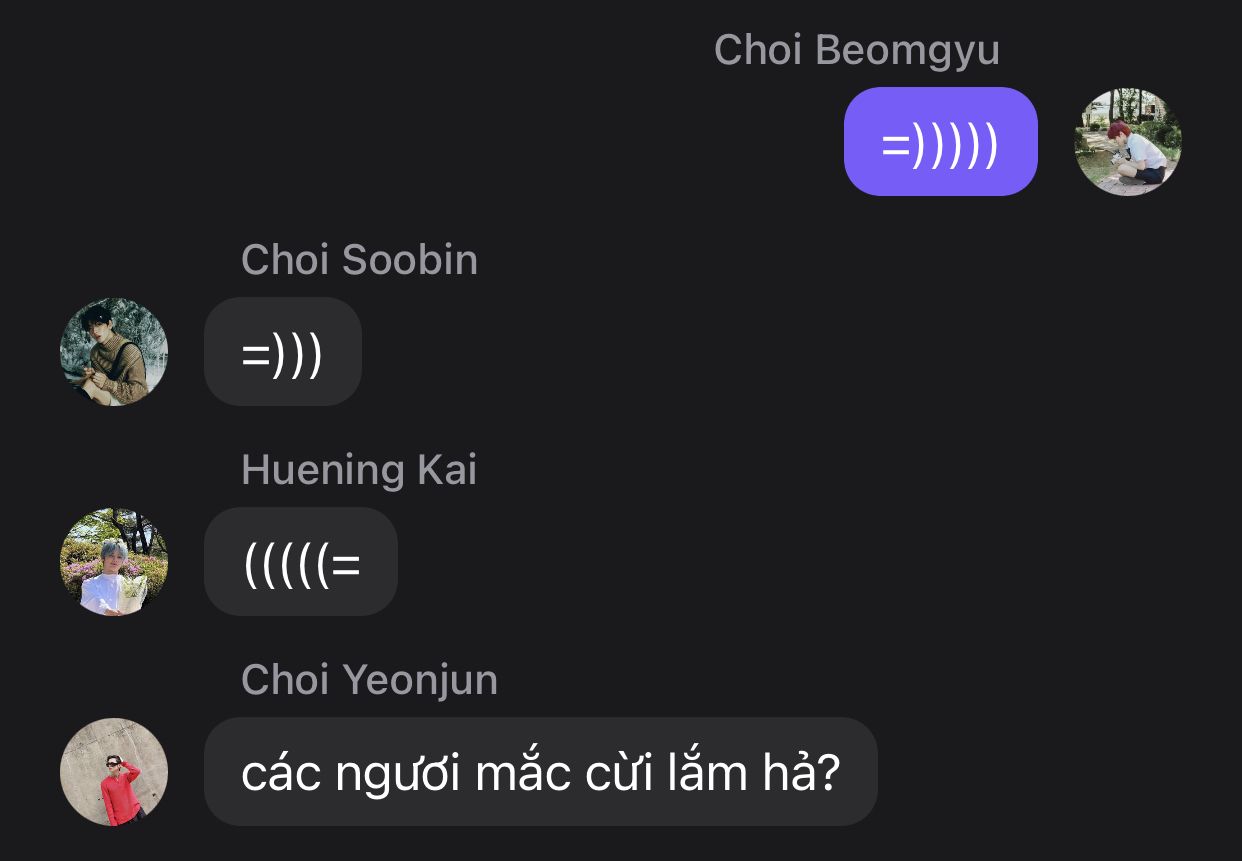Tap the avatar beside the purple bubble

[x=1128, y=142]
